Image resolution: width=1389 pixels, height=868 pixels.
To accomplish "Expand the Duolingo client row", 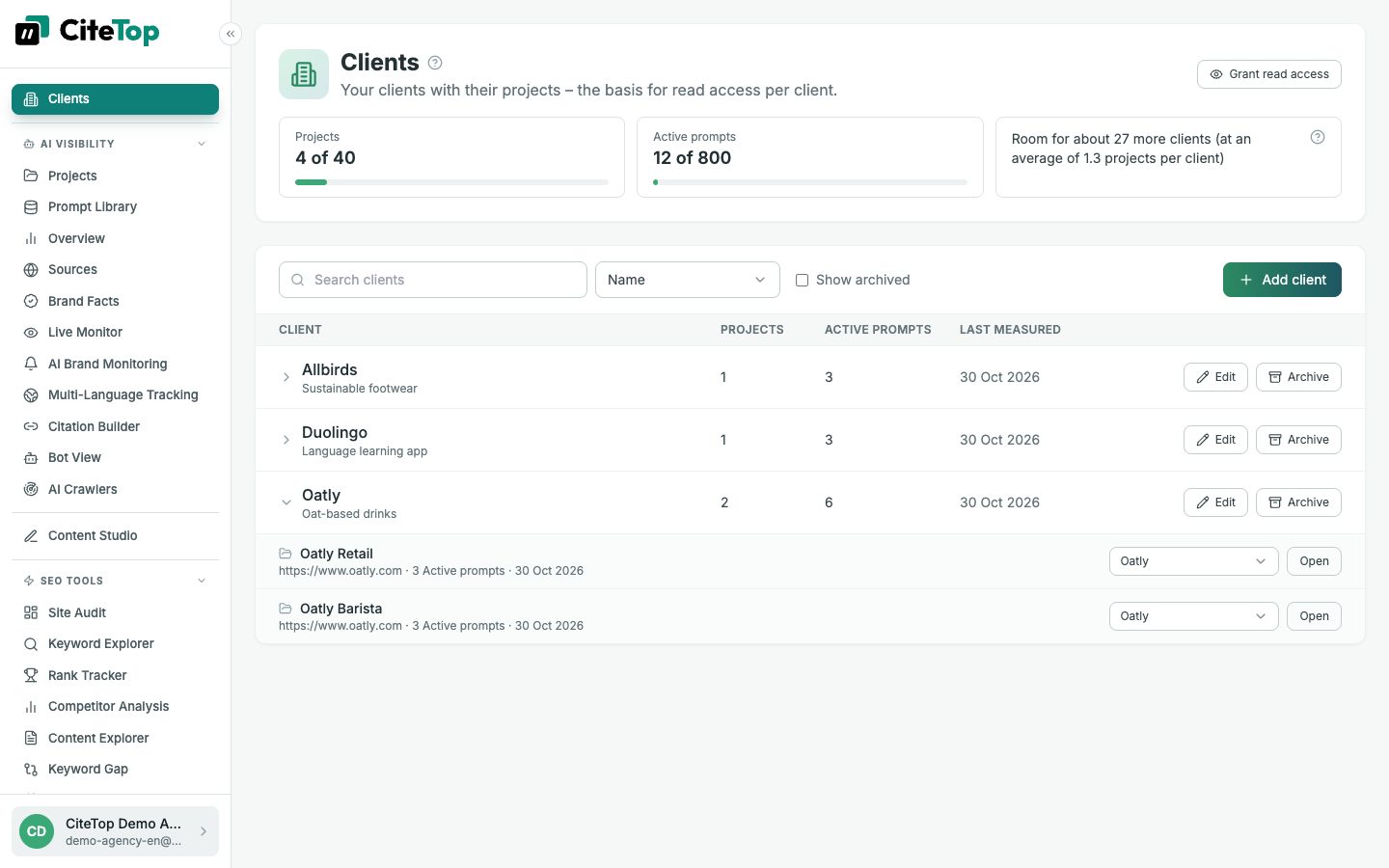I will 286,440.
